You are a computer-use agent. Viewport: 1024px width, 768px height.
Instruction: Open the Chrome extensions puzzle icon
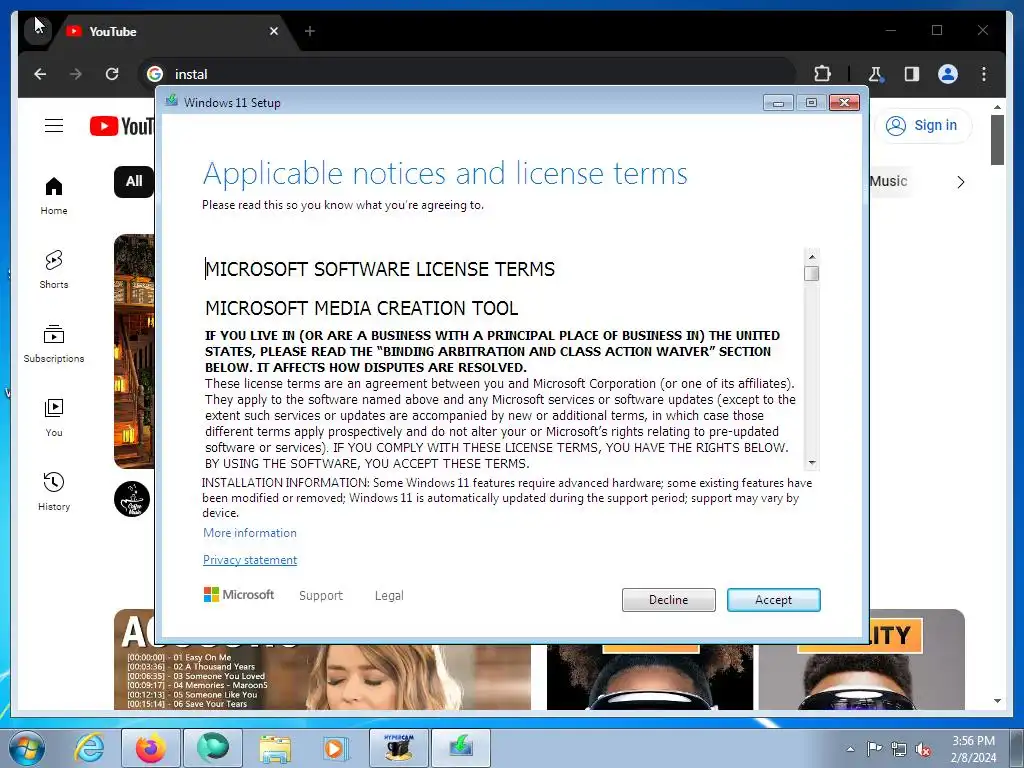[822, 74]
